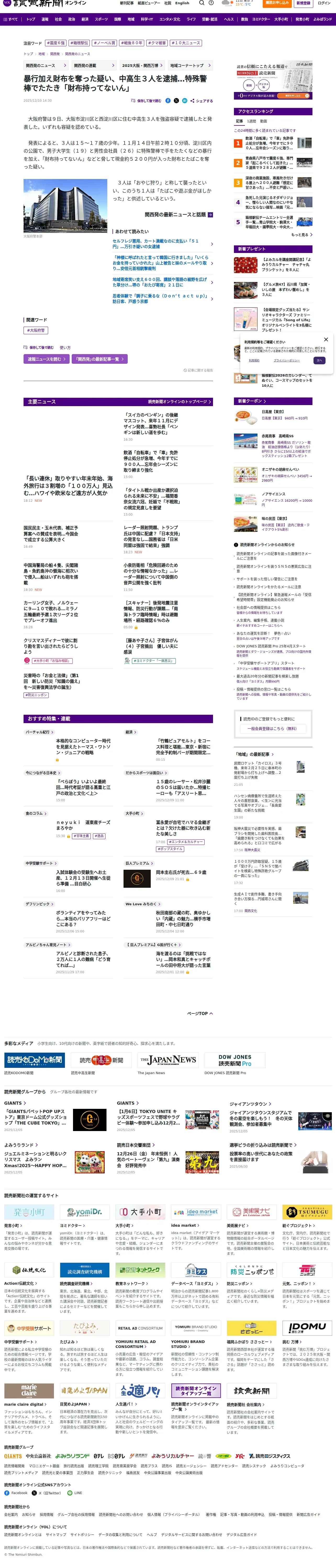Open the marie claire digital logo
This screenshot has height=1568, width=336.
coord(29,1390)
